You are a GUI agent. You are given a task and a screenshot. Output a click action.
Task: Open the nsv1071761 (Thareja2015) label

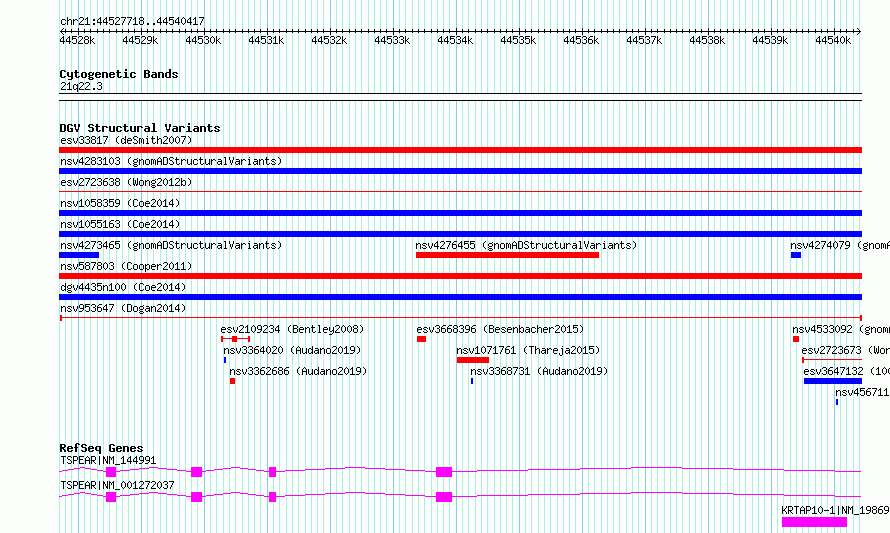[528, 350]
